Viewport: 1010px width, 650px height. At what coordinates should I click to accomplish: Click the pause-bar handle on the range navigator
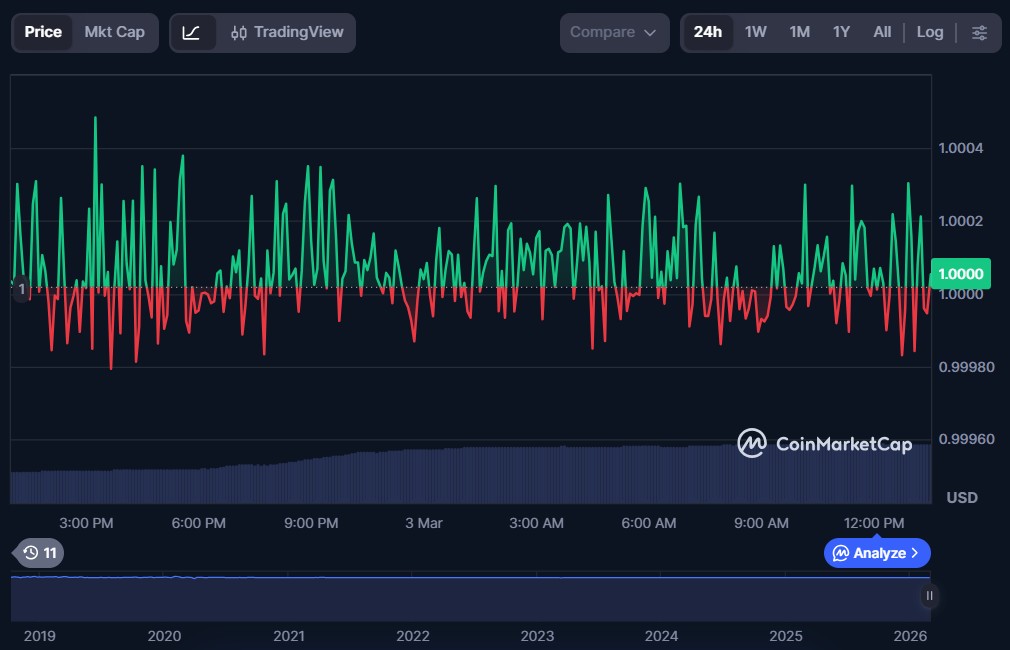click(929, 596)
